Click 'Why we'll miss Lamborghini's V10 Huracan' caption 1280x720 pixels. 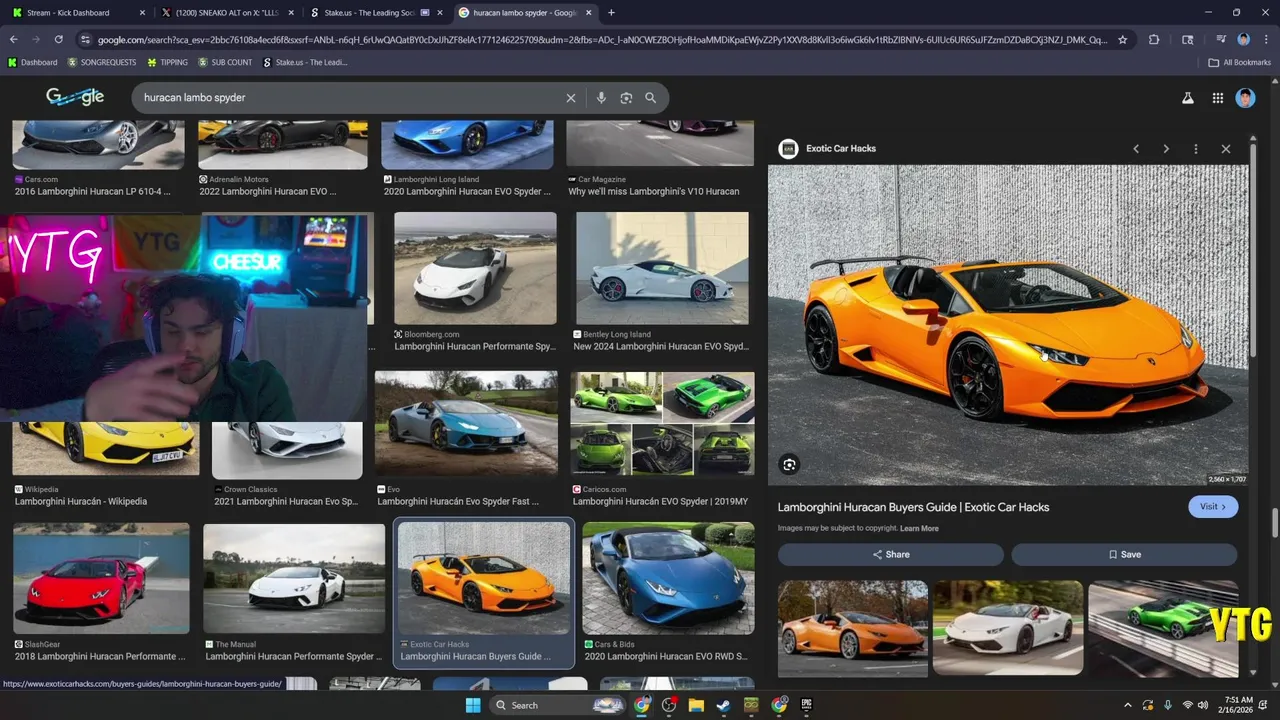click(x=654, y=191)
